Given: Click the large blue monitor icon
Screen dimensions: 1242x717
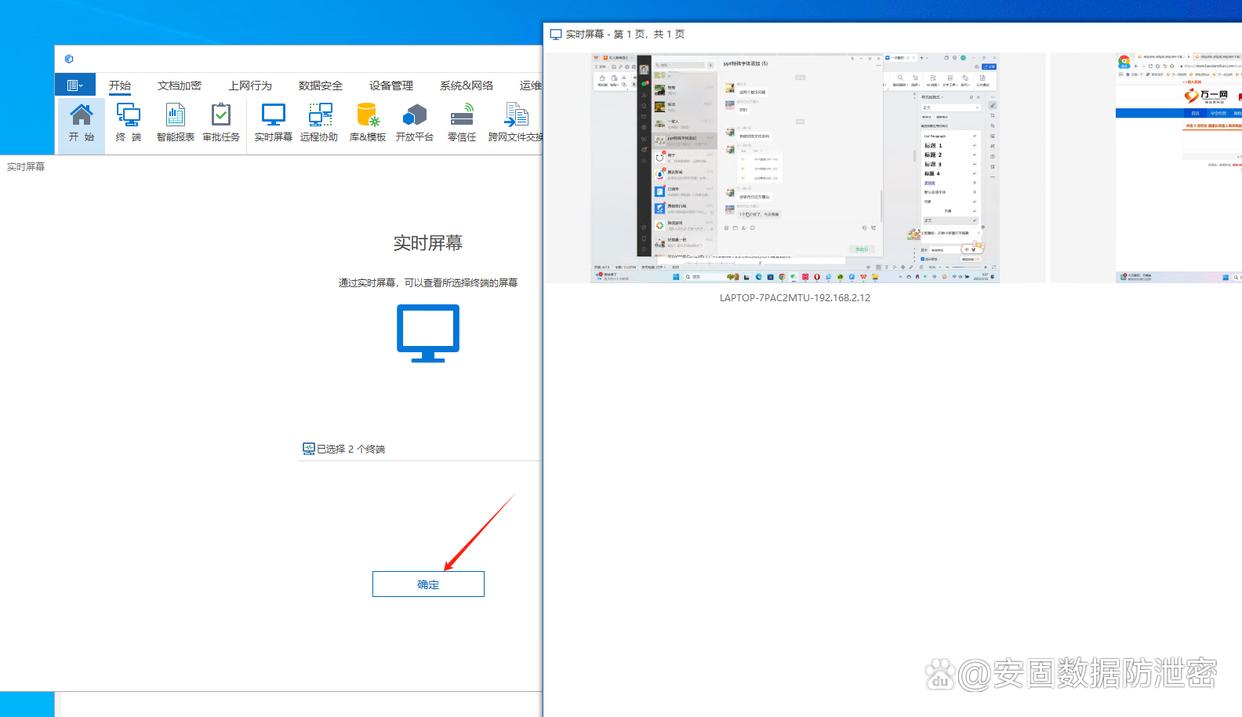Looking at the screenshot, I should point(428,333).
